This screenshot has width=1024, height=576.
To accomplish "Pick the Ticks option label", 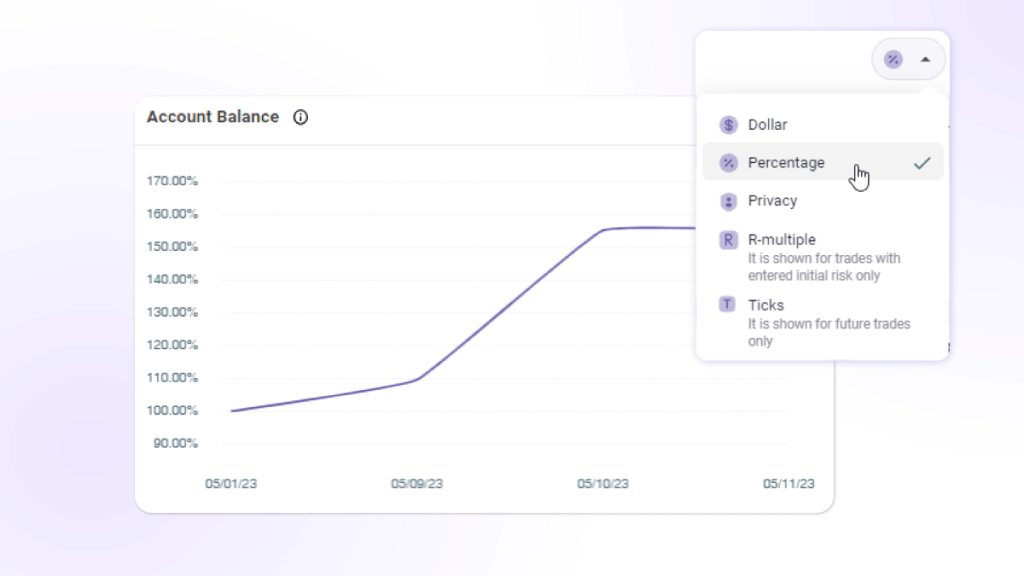I will pos(766,305).
